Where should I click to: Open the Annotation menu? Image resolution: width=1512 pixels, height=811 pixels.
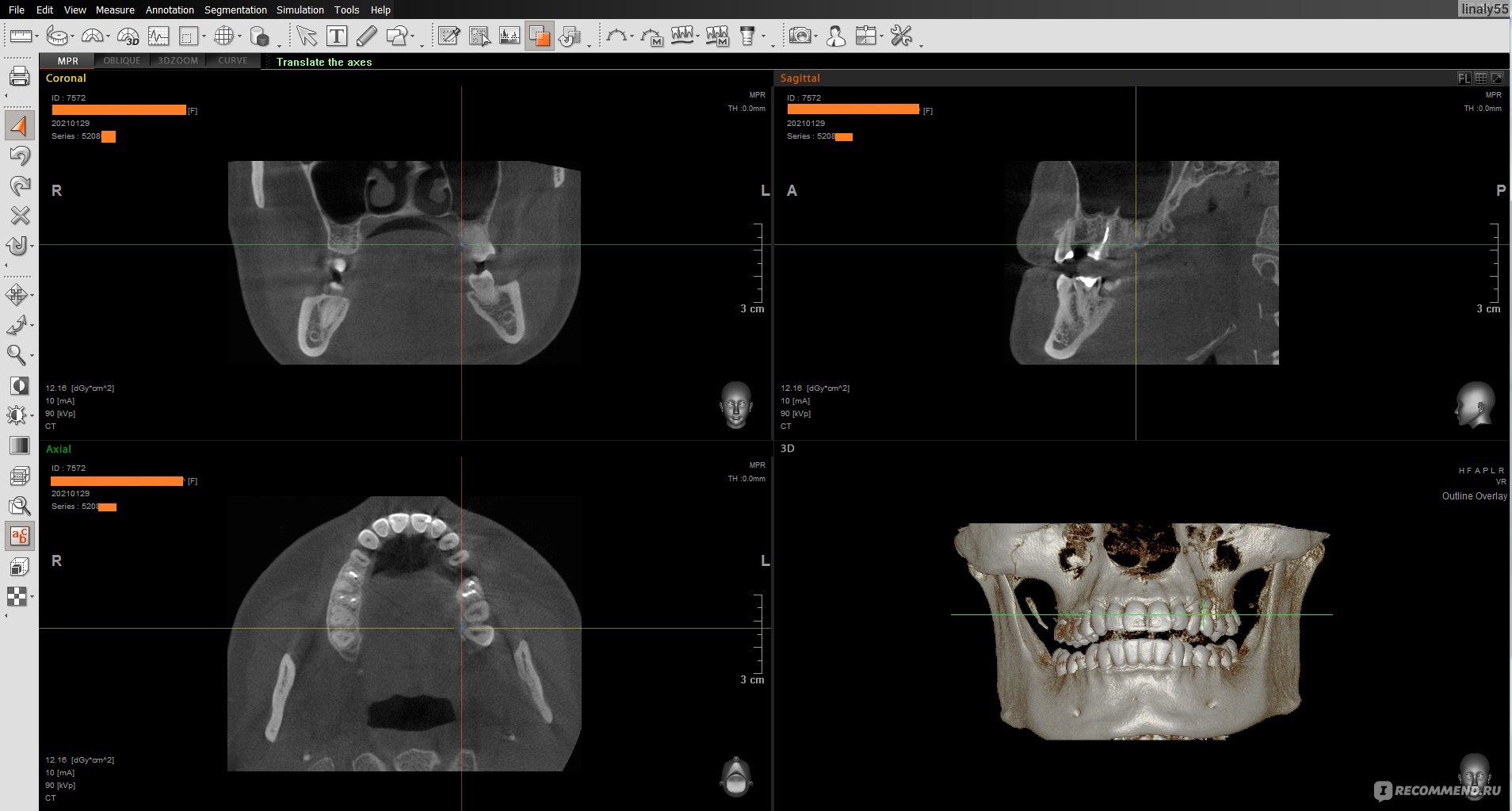(x=170, y=10)
